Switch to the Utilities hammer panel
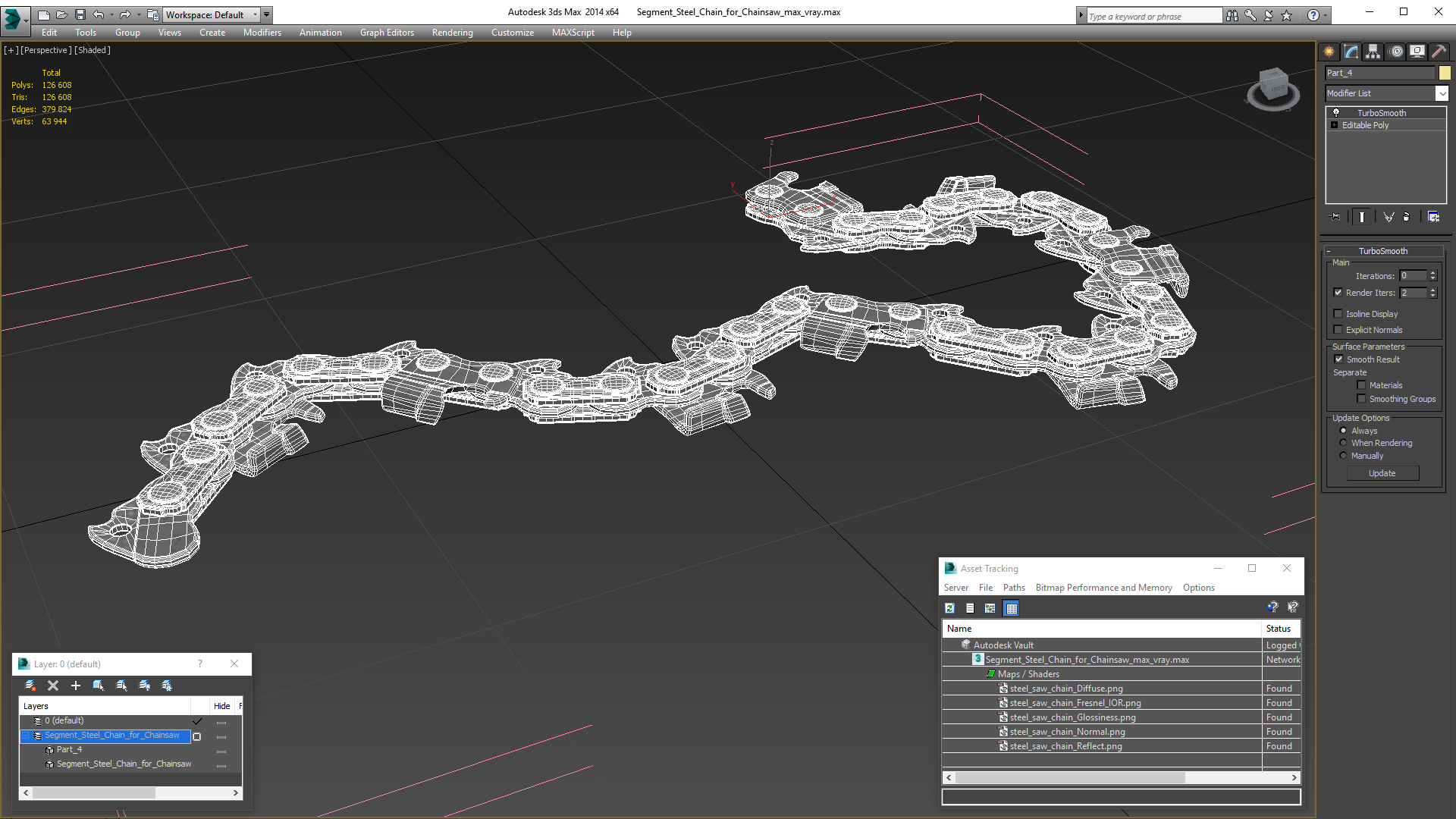This screenshot has width=1456, height=819. (x=1439, y=52)
